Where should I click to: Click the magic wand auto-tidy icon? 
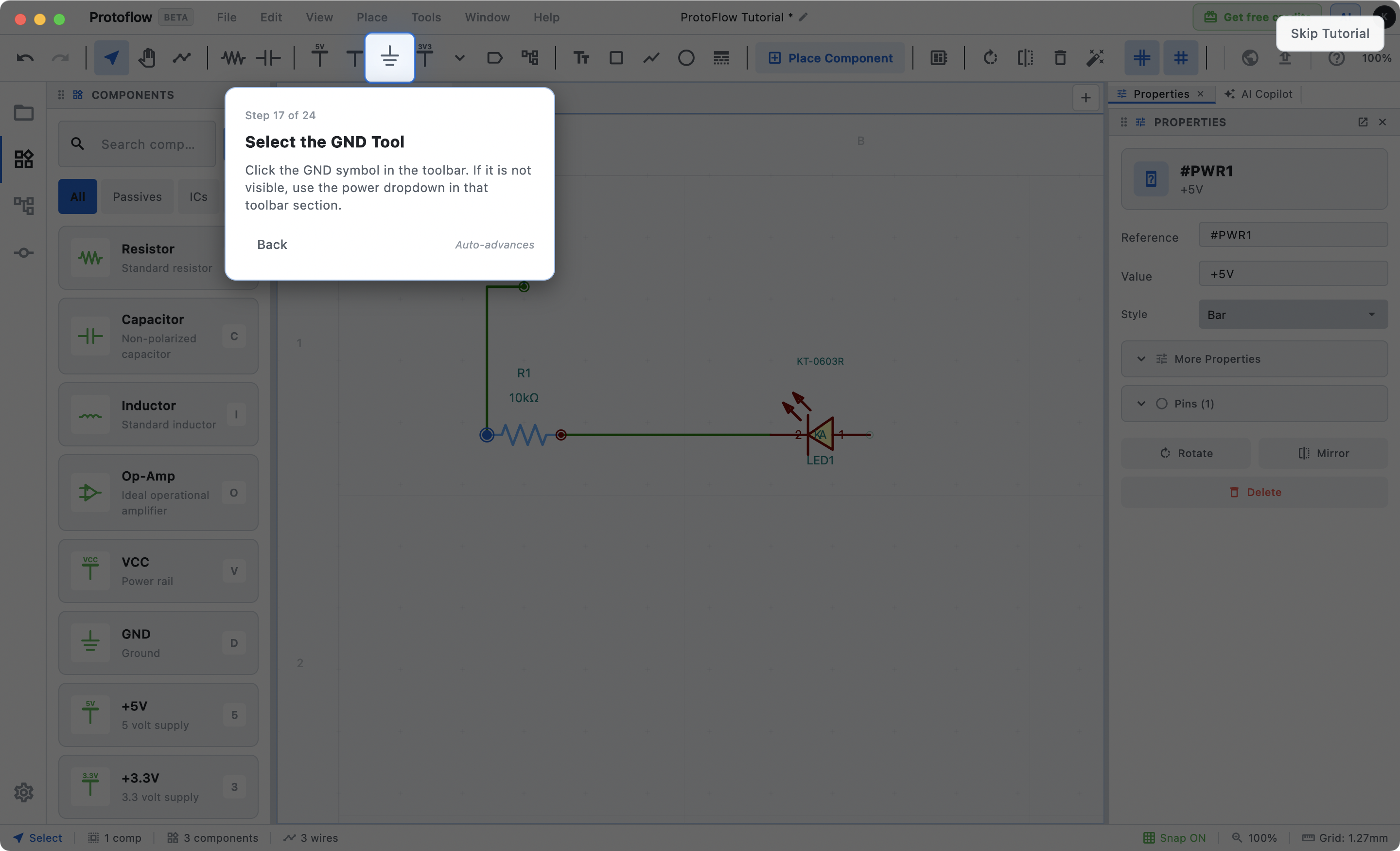(x=1096, y=57)
